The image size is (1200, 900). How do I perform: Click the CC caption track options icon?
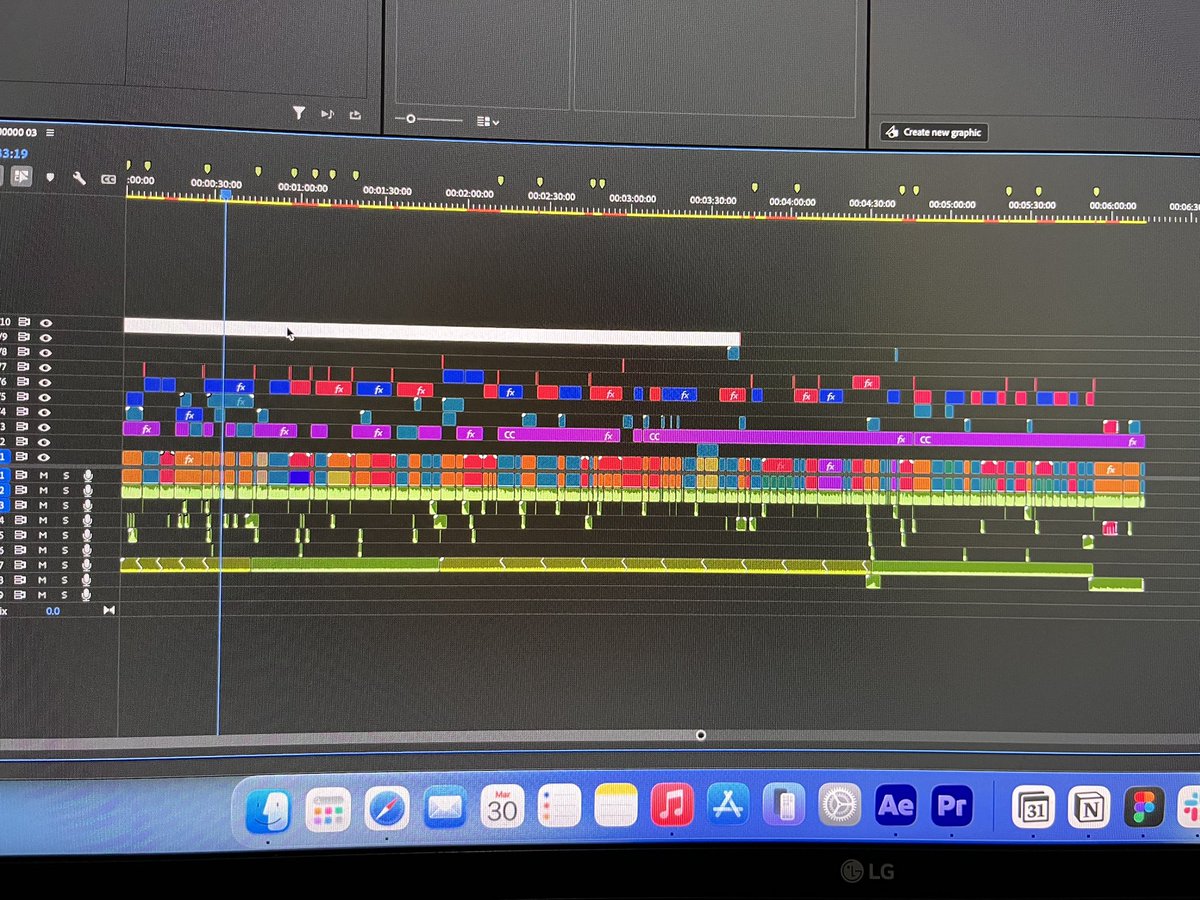tap(108, 179)
